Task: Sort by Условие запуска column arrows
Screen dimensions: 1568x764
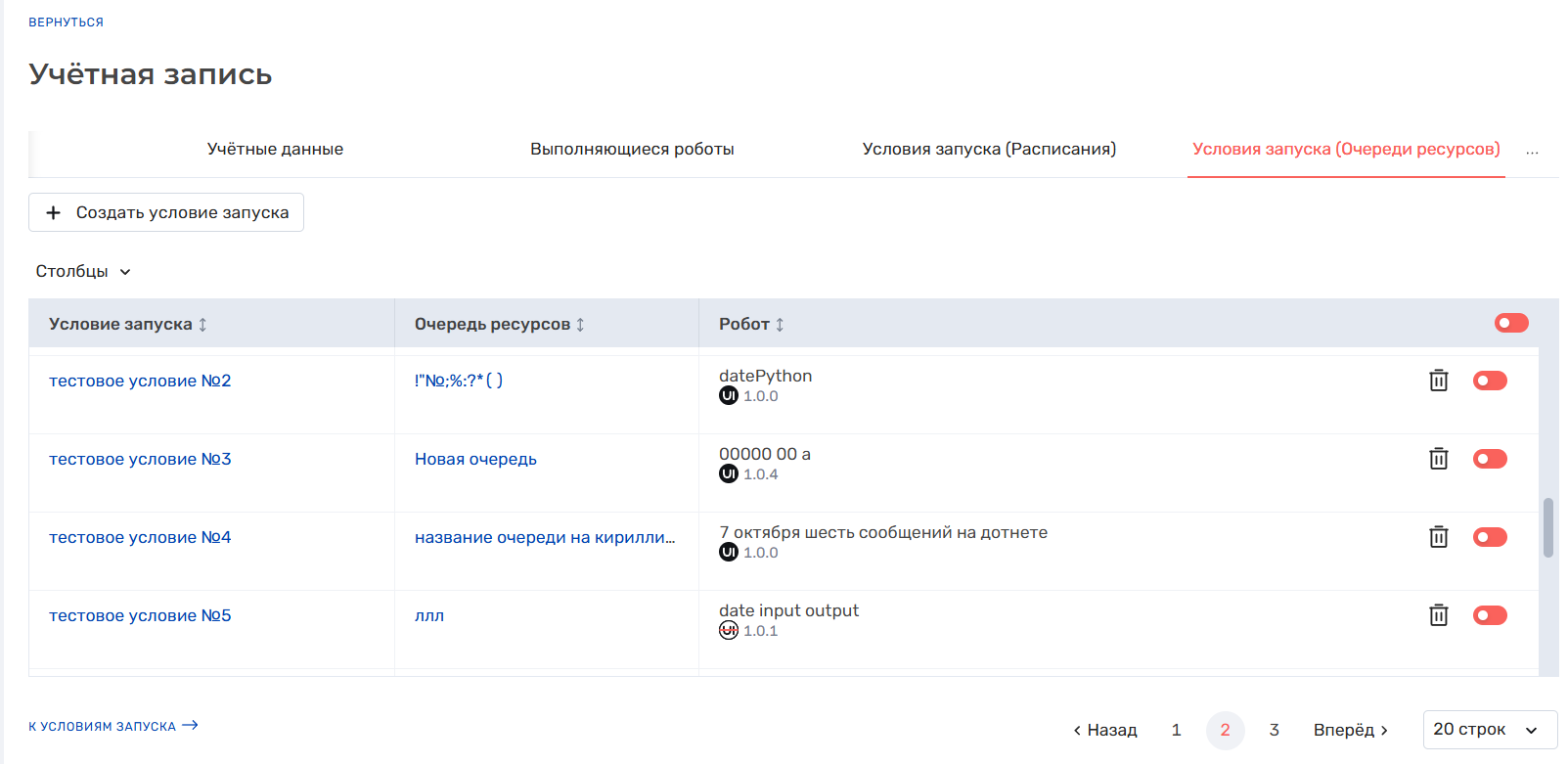Action: 202,324
